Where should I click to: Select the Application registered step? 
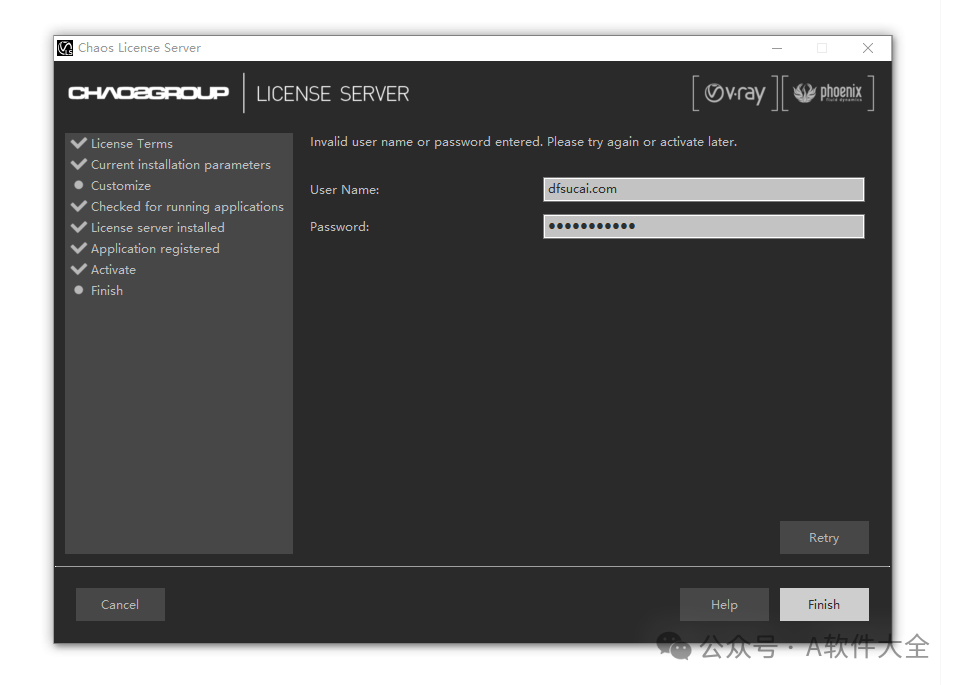155,249
